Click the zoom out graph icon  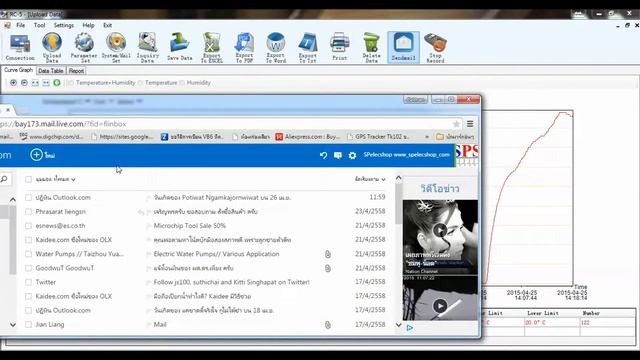(24, 83)
